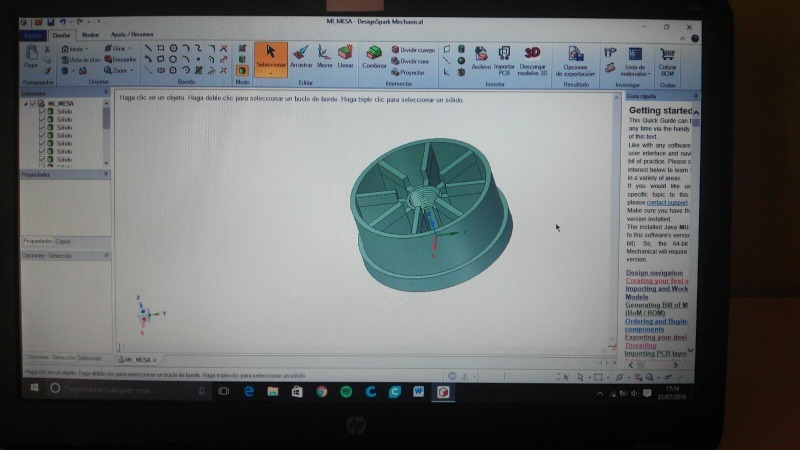
Task: Switch to the Mostrar ribbon tab
Action: pos(90,35)
